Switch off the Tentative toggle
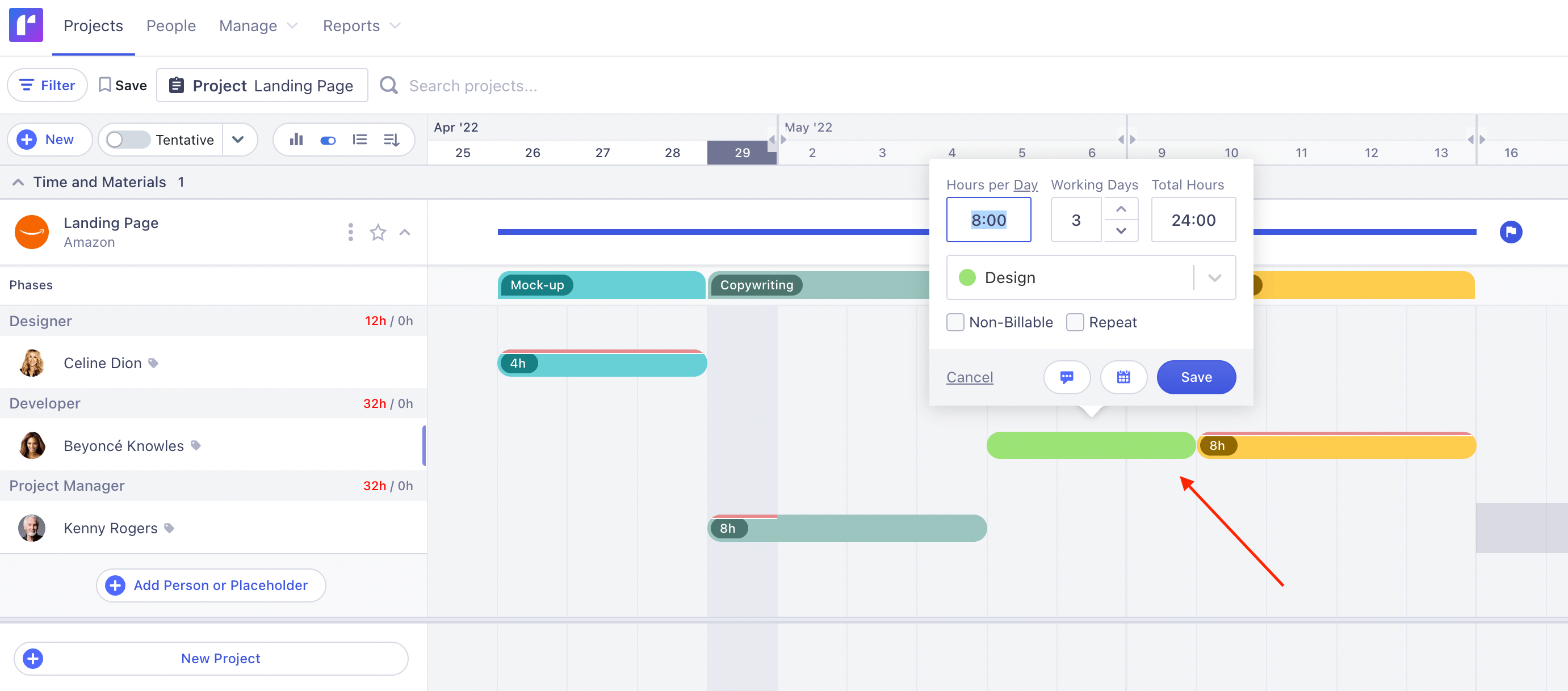 point(127,140)
